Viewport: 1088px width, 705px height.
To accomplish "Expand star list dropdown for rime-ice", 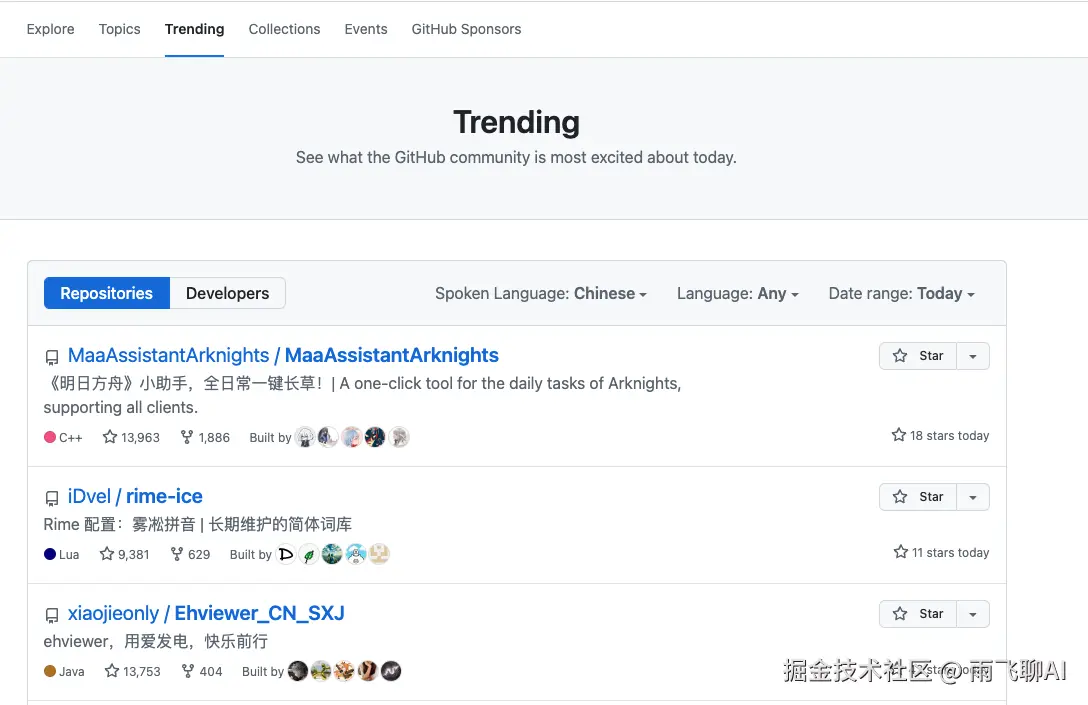I will click(973, 497).
